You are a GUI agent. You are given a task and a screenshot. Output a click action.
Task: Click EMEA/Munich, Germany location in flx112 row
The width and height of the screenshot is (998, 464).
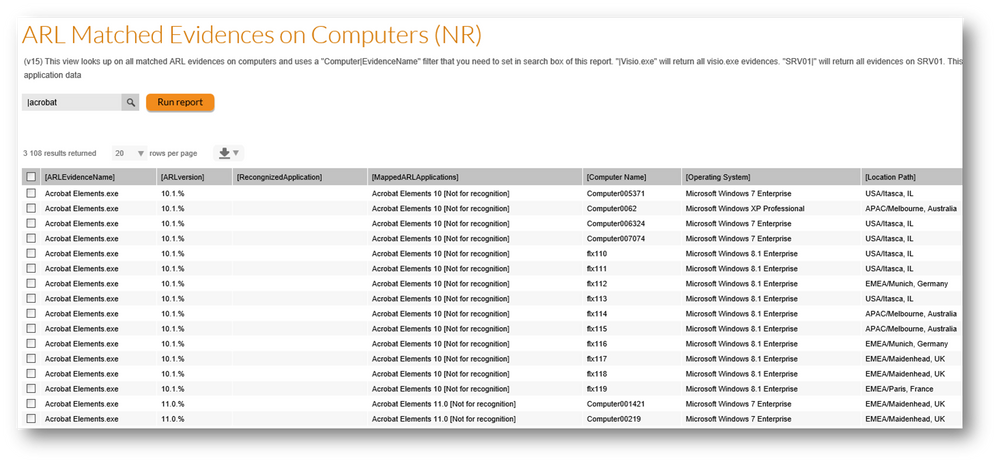tap(906, 283)
